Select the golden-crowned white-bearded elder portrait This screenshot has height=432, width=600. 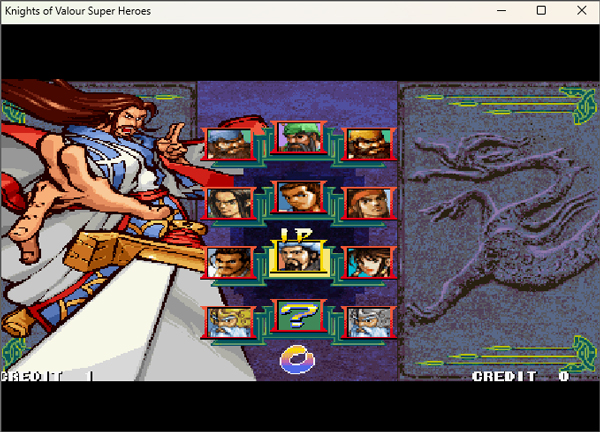[229, 322]
